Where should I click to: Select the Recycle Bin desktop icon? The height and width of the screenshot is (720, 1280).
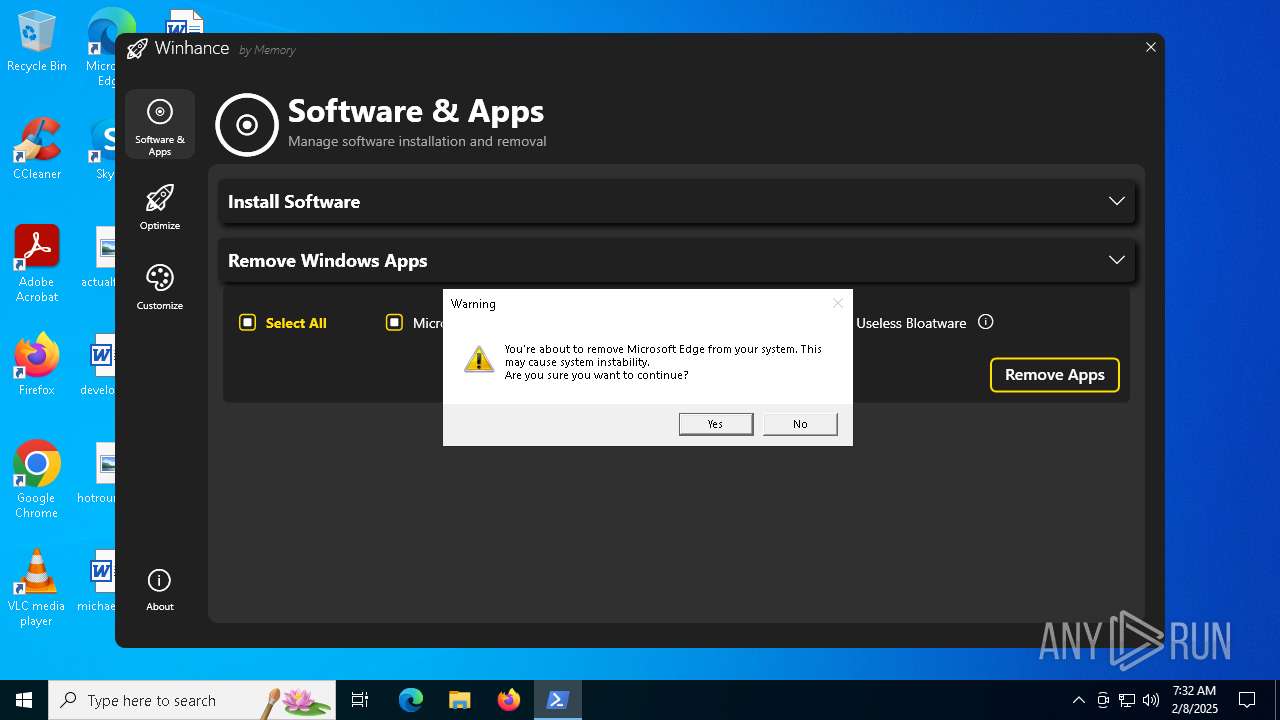pyautogui.click(x=37, y=42)
